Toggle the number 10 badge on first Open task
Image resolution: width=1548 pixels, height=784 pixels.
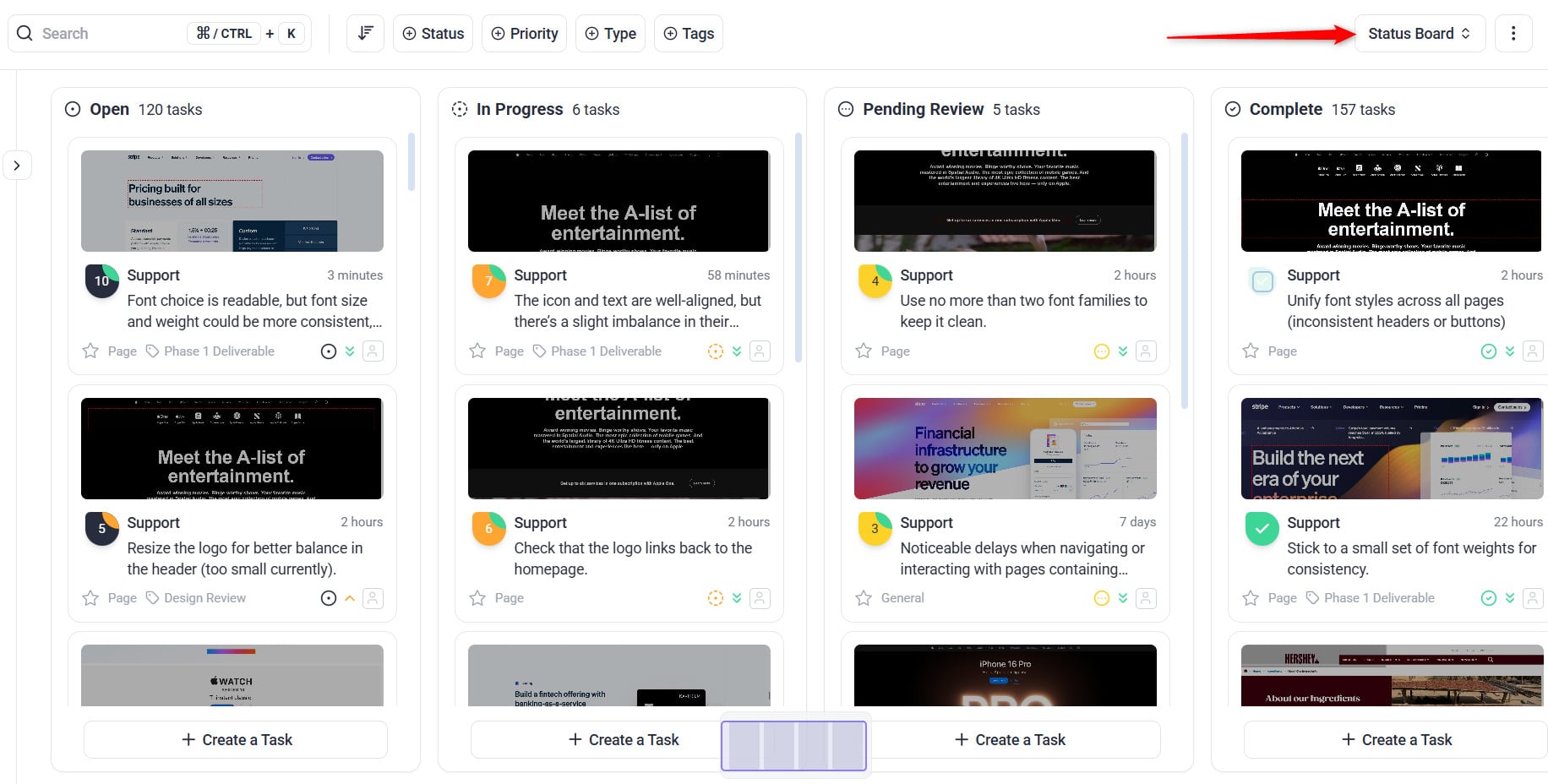pyautogui.click(x=102, y=281)
